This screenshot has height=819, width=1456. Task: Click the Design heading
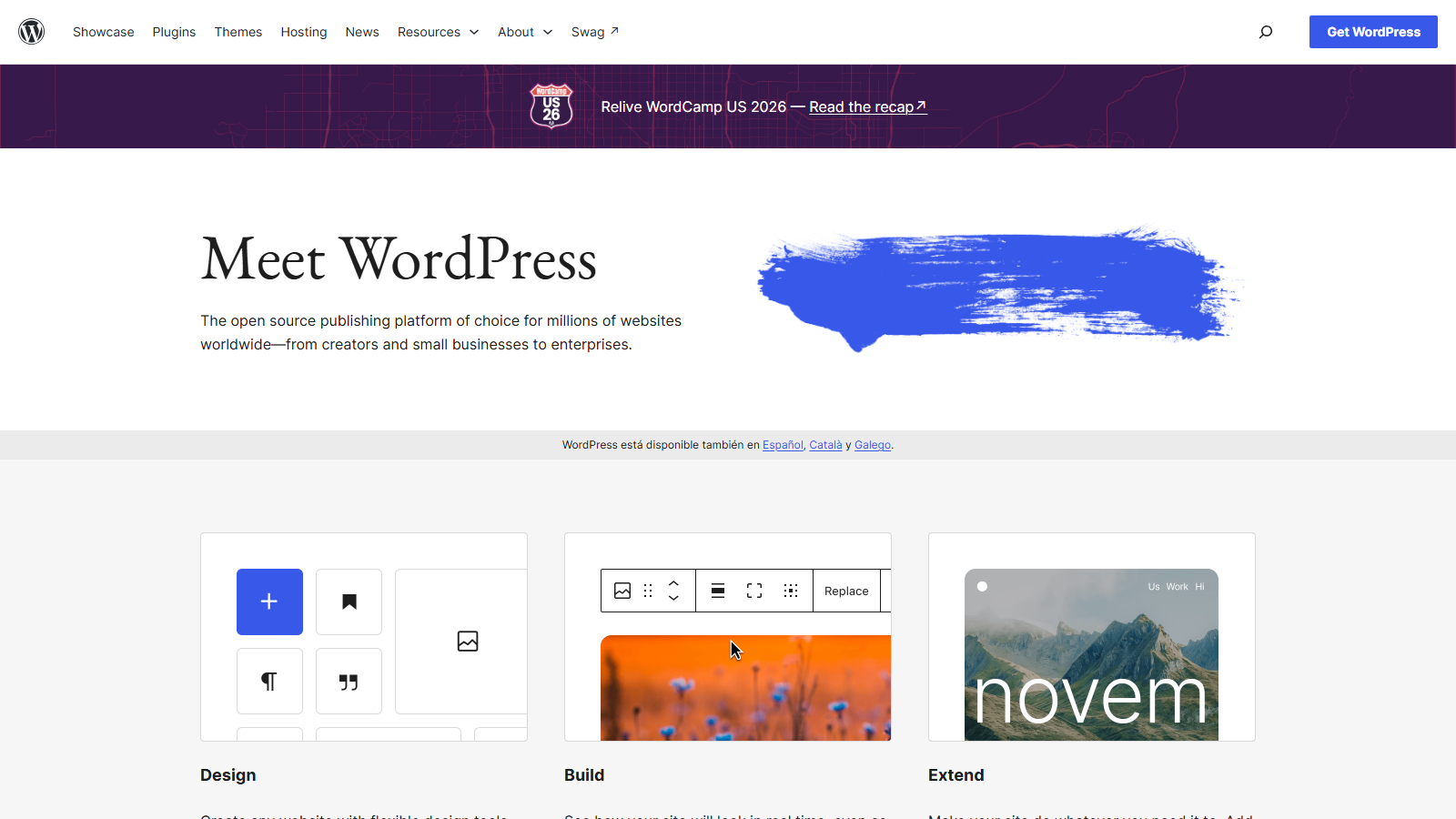click(228, 775)
